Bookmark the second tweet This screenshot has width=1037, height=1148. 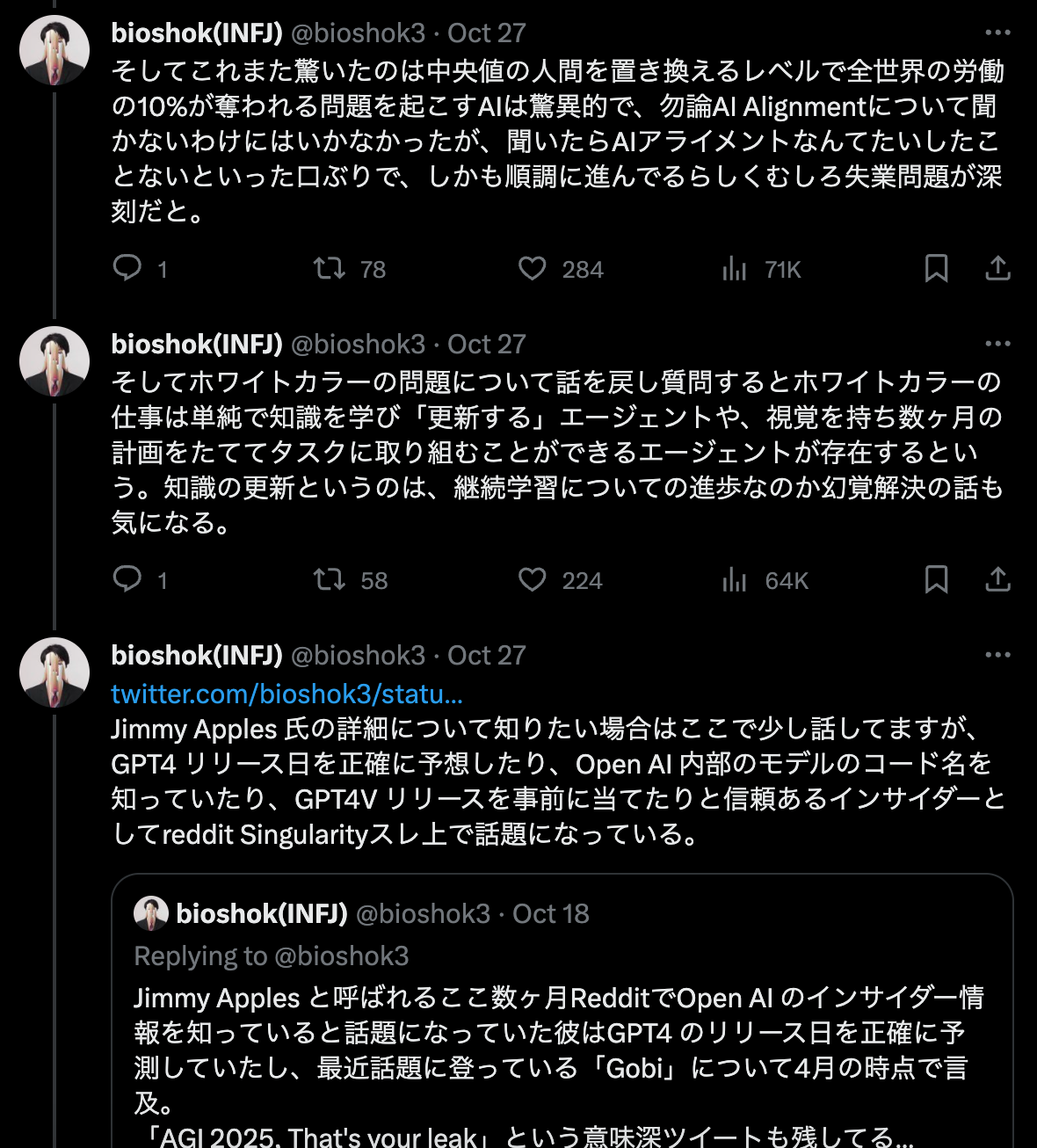(x=936, y=579)
